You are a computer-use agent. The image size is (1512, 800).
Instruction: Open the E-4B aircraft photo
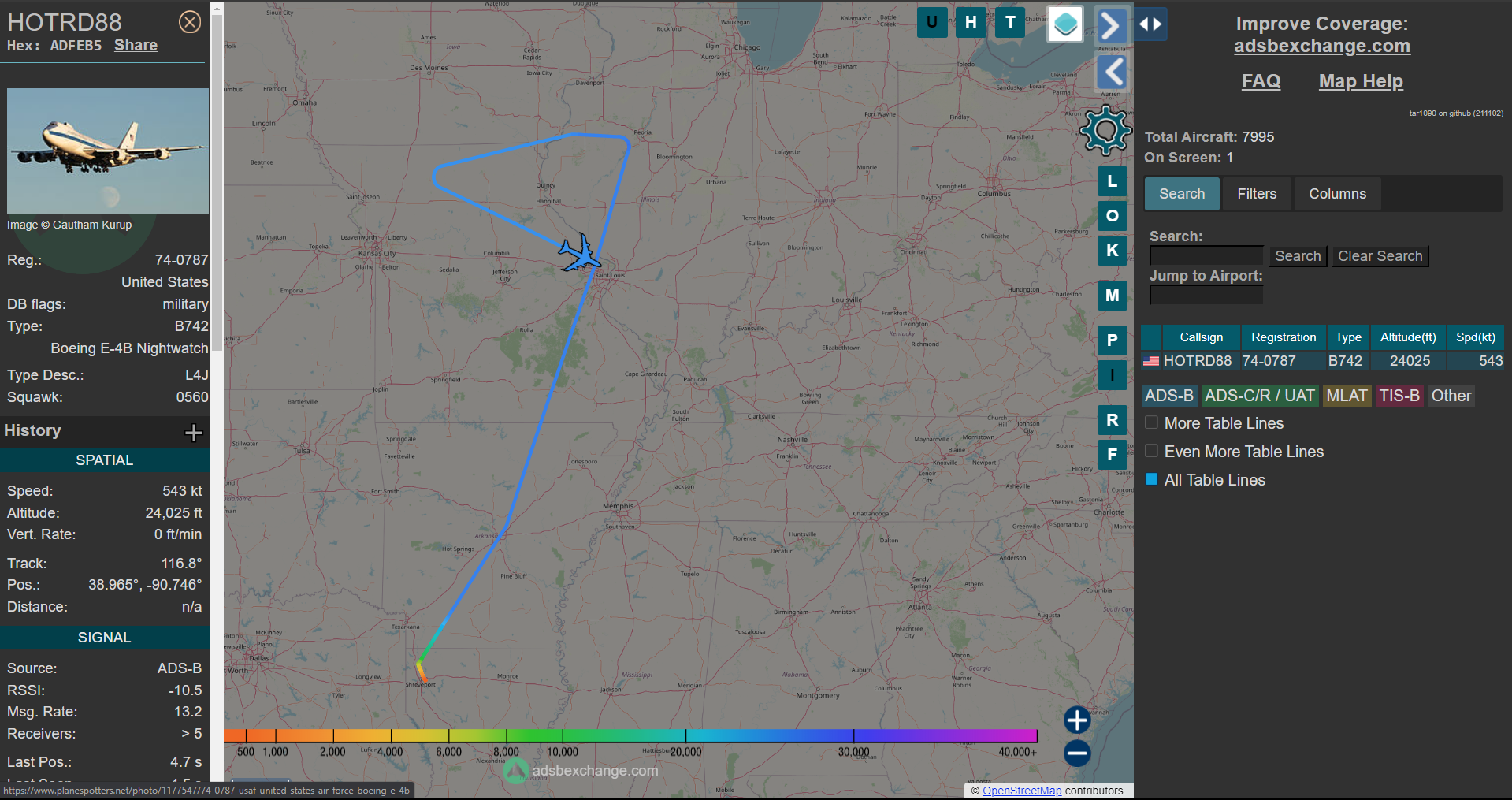(108, 151)
